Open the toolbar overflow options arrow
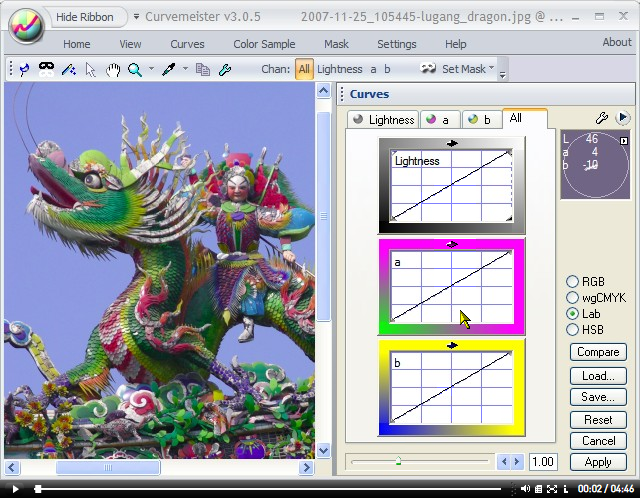 (x=502, y=75)
